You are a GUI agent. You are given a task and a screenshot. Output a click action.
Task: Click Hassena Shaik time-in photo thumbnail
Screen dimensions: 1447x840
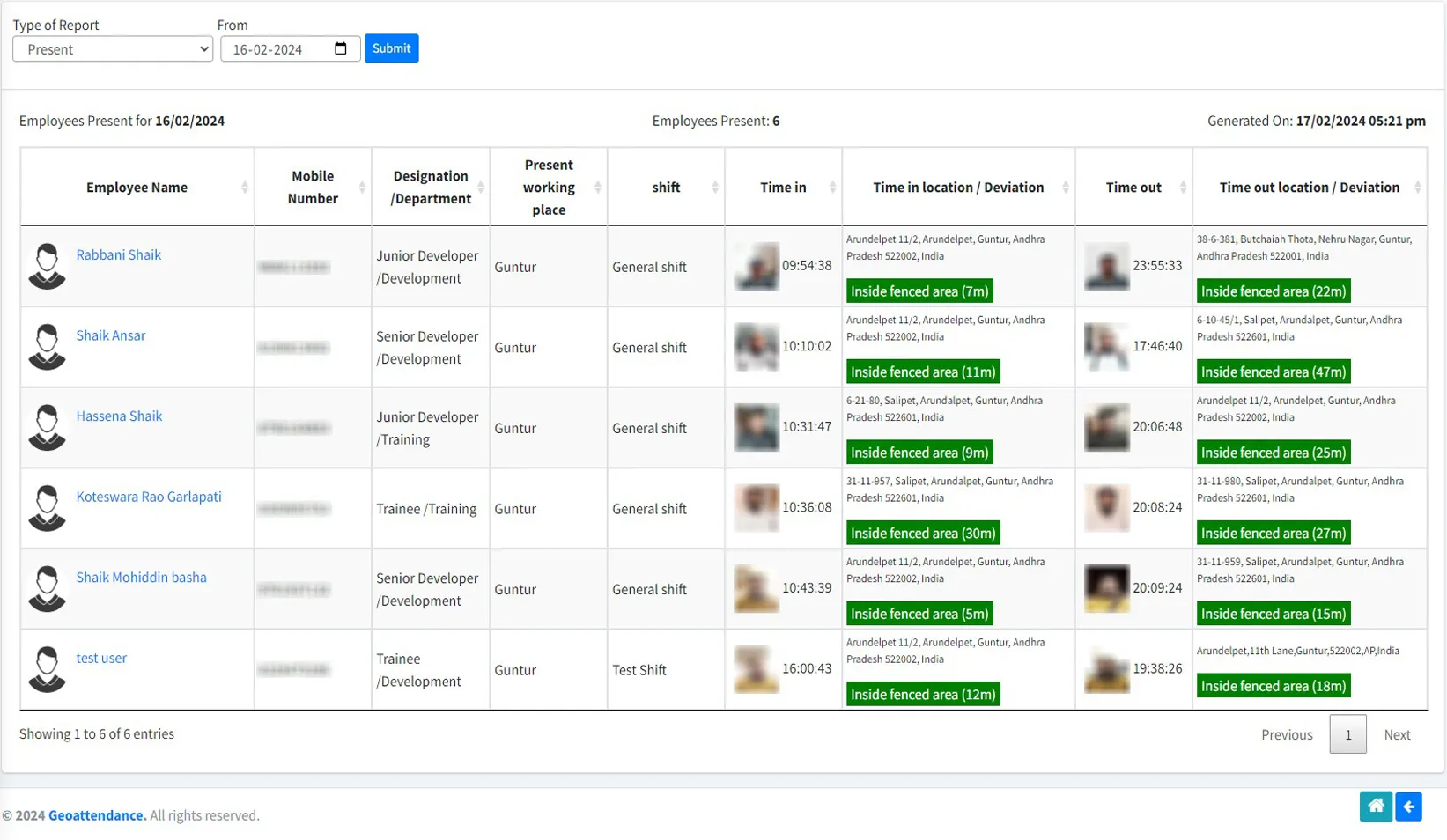756,428
